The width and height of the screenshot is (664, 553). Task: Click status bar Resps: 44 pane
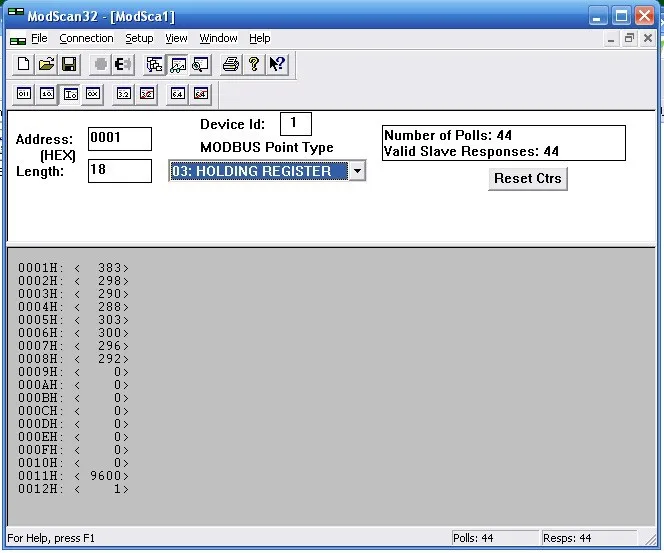coord(589,538)
